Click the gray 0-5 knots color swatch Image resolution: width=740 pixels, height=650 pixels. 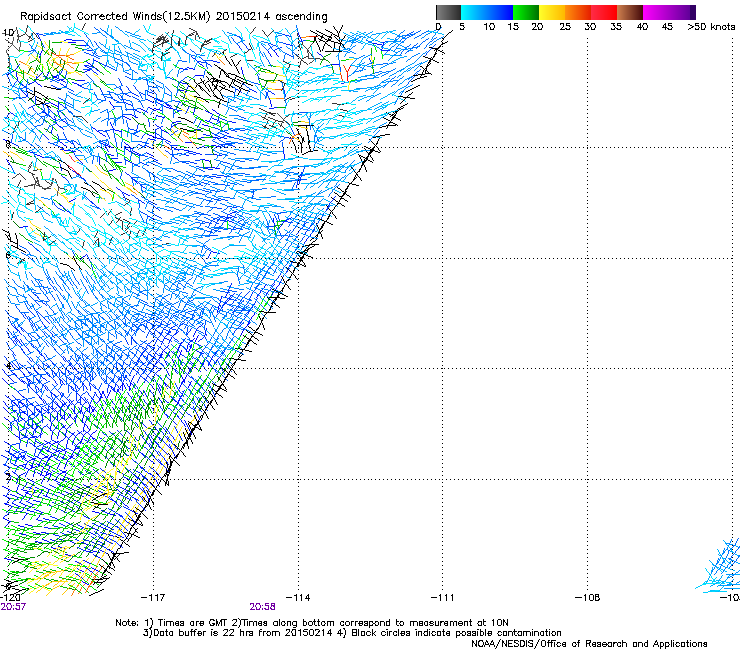click(448, 12)
